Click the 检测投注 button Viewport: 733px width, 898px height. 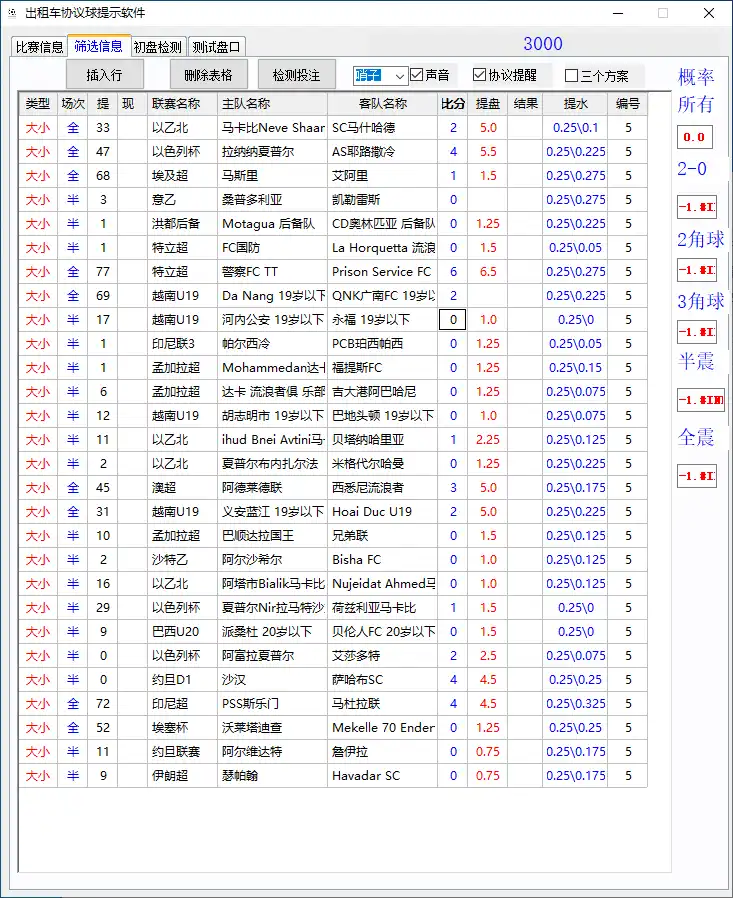[x=290, y=75]
